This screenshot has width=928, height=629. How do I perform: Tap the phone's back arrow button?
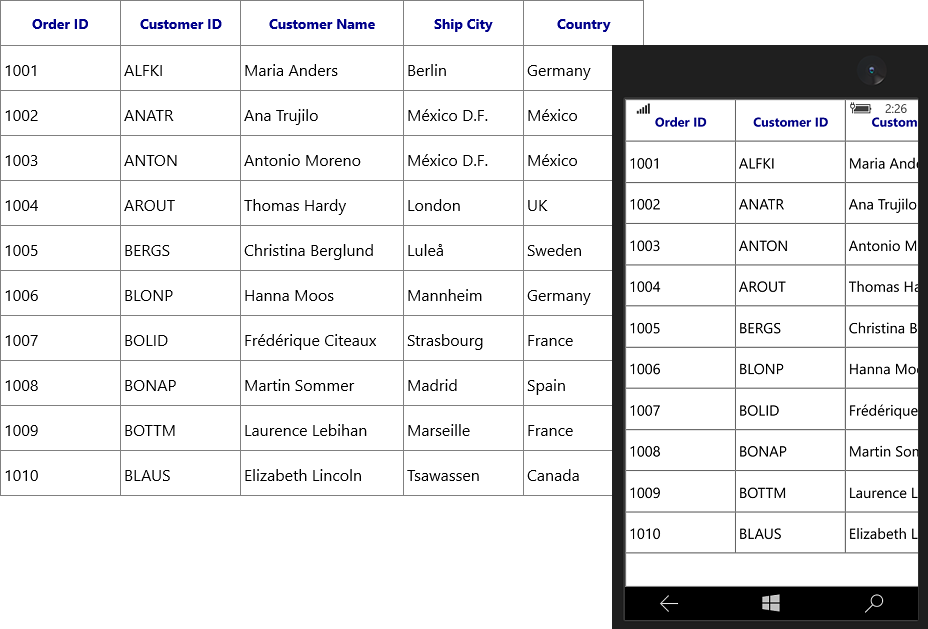(669, 604)
